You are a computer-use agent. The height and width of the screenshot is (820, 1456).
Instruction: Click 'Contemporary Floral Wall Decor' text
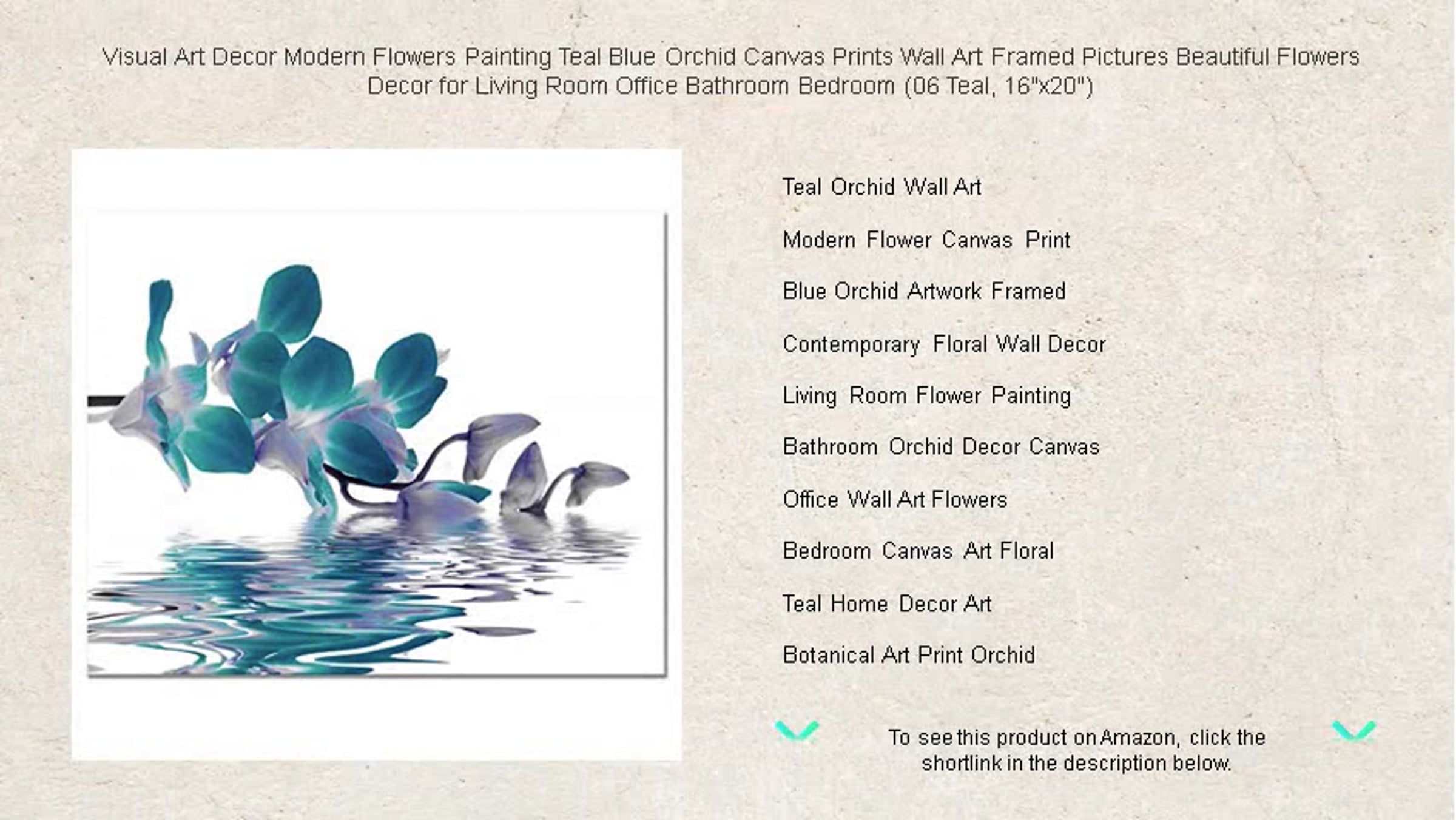point(945,344)
